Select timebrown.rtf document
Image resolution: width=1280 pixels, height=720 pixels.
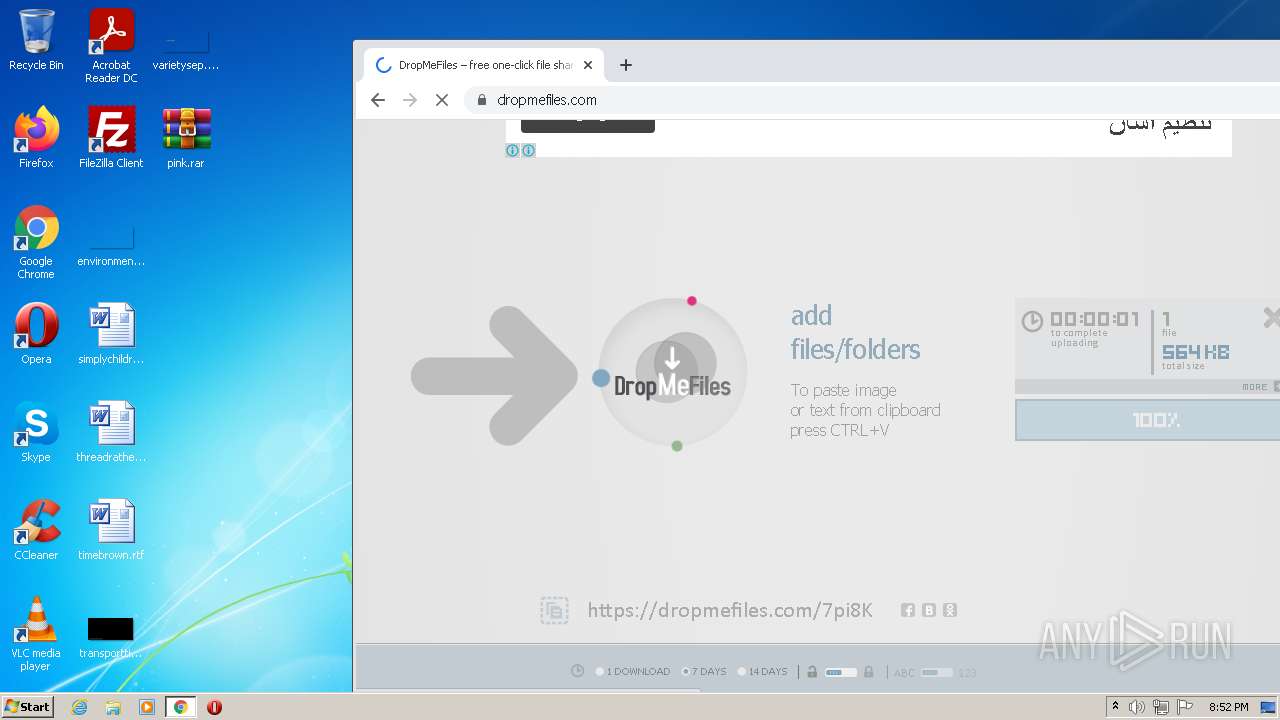(x=111, y=530)
